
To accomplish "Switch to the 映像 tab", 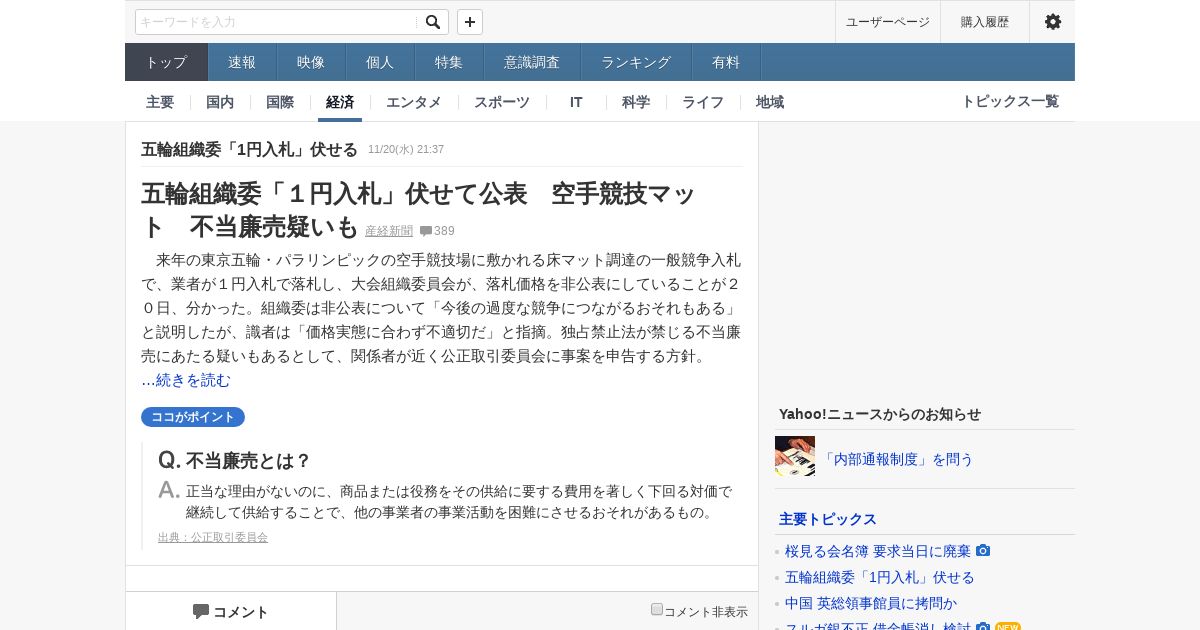I will pos(311,62).
